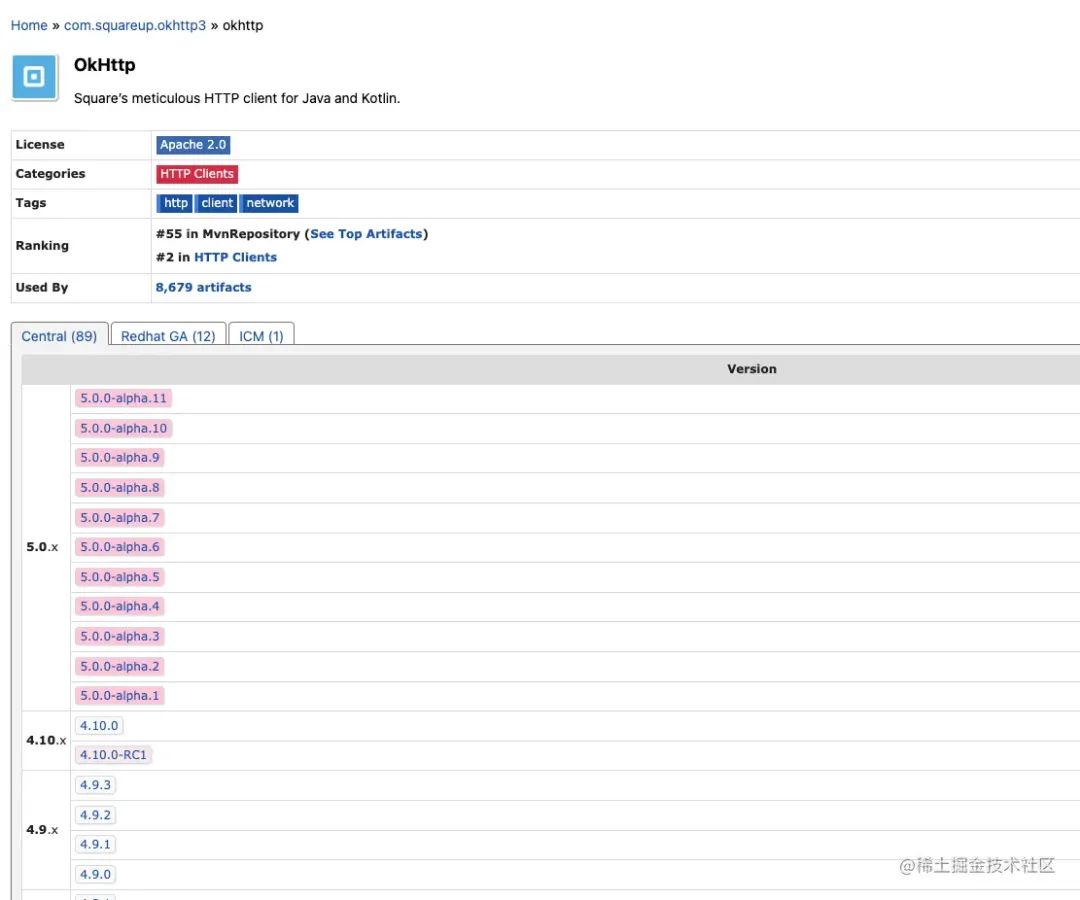Screen dimensions: 1080x900
Task: Open the HTTP Clients category badge
Action: (x=197, y=174)
